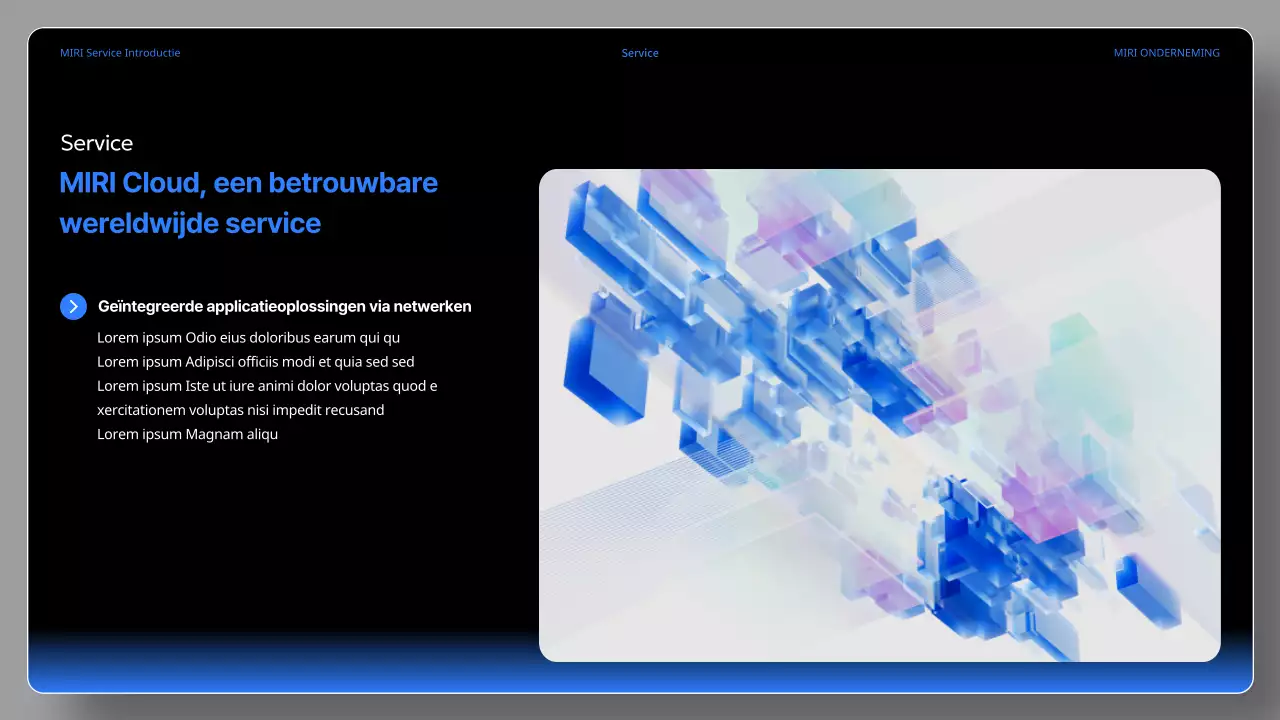Select the line "Lorem ipsum Magnam aliqu"
The height and width of the screenshot is (720, 1280).
click(x=187, y=434)
